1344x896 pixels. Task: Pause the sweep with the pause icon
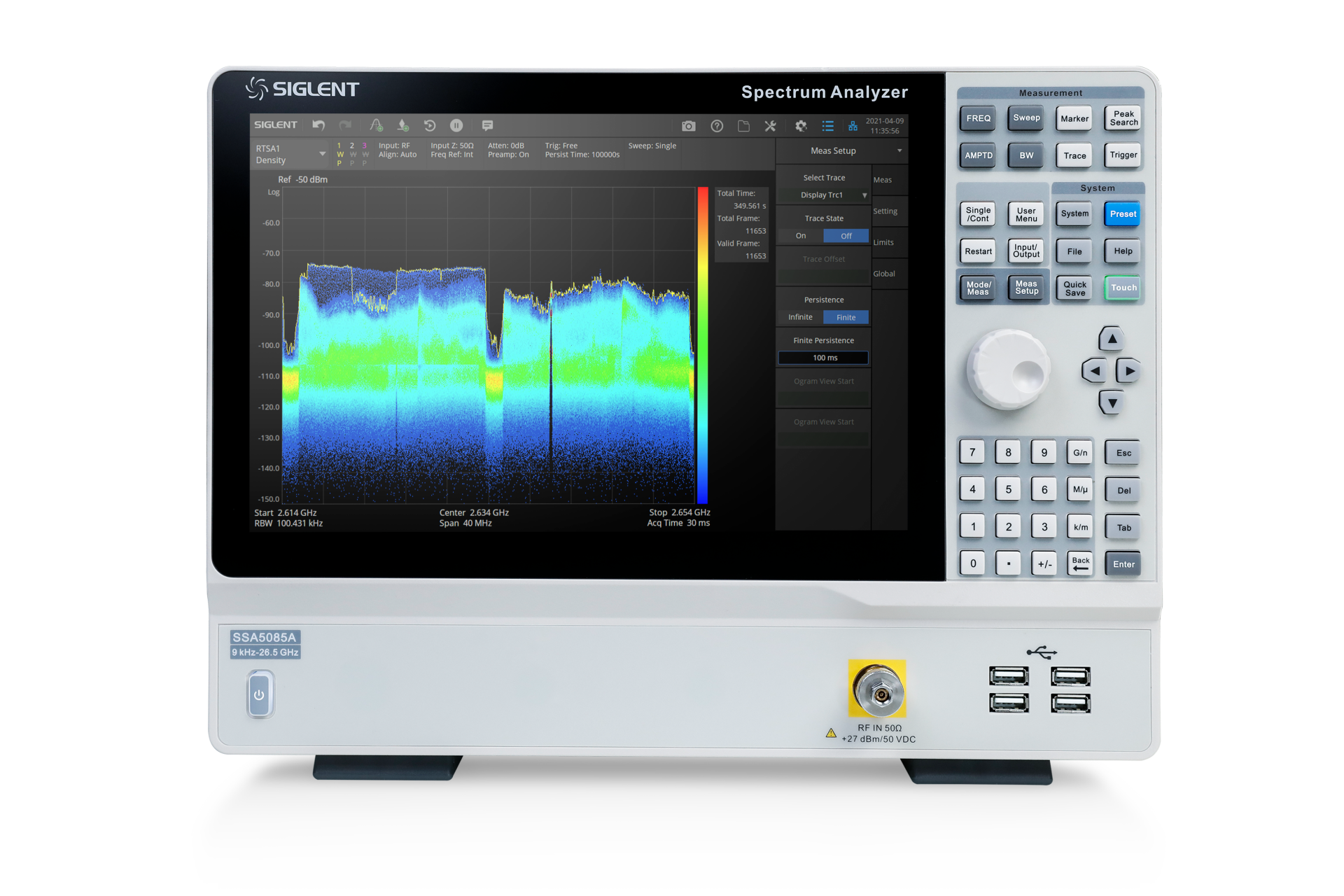tap(456, 125)
